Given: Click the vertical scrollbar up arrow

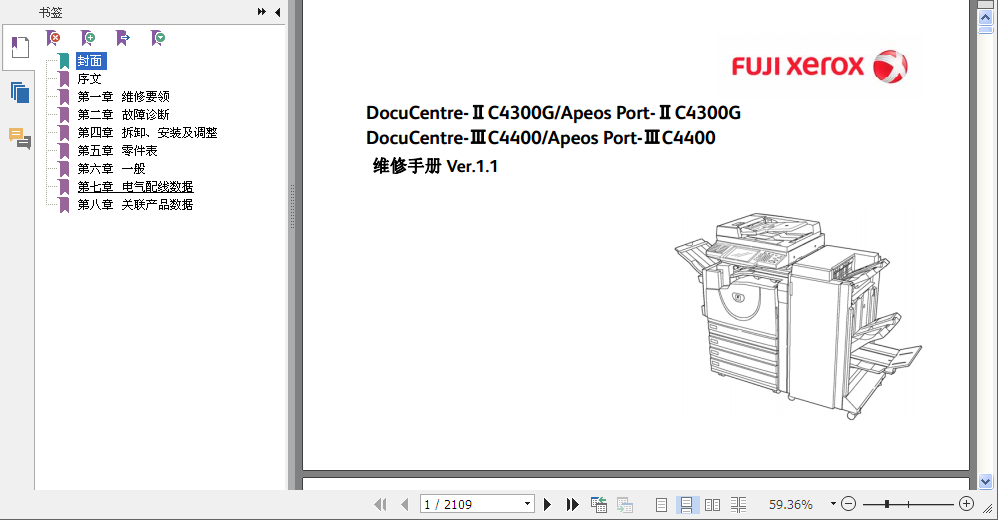Looking at the screenshot, I should [x=985, y=18].
